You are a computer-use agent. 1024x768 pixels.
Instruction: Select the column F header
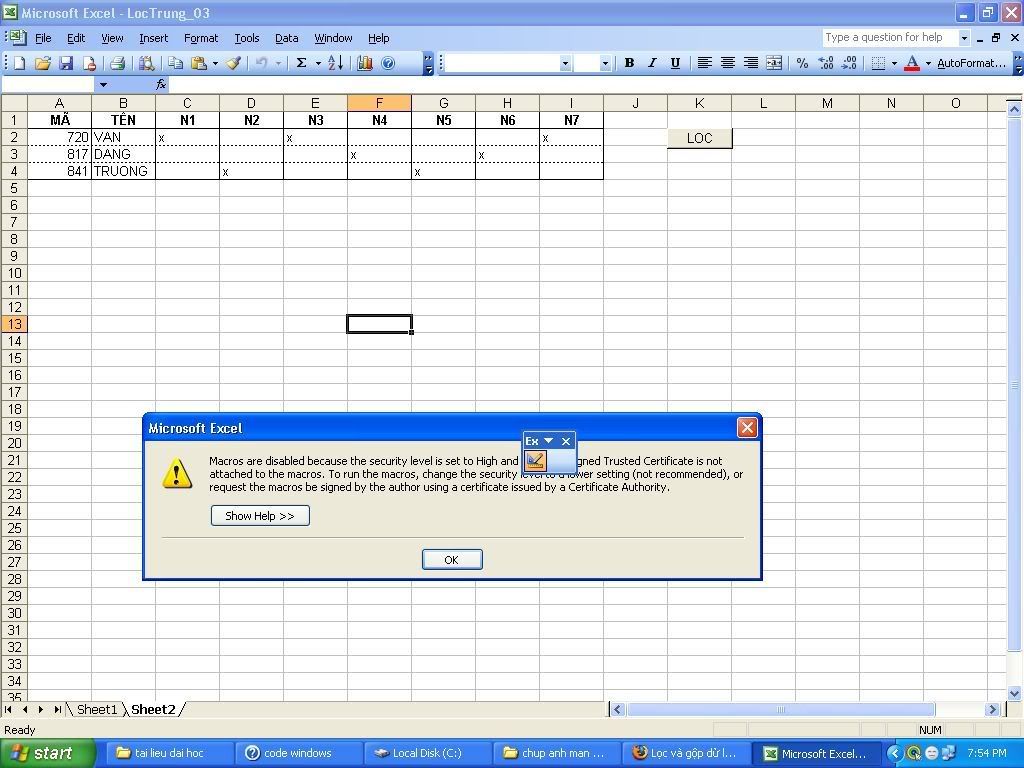point(379,103)
